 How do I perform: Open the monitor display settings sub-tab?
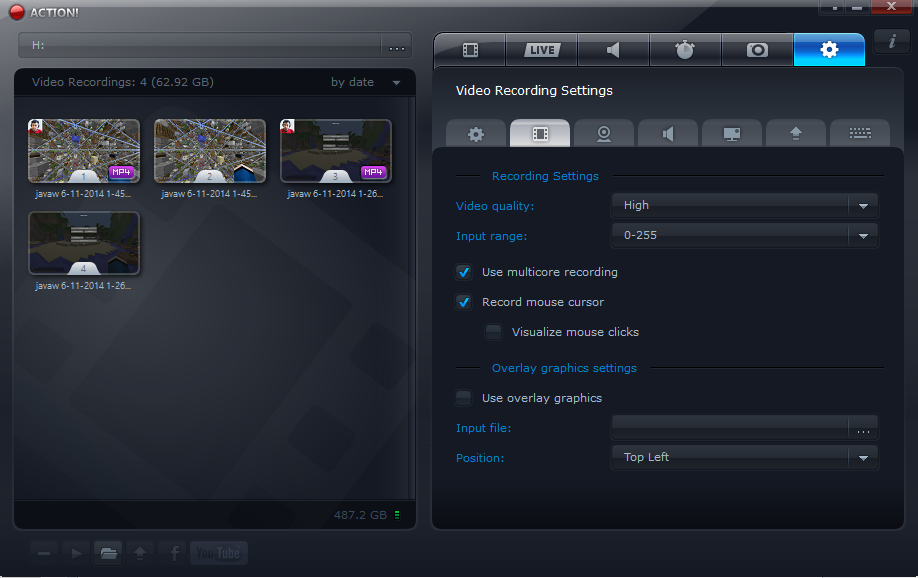(x=732, y=134)
